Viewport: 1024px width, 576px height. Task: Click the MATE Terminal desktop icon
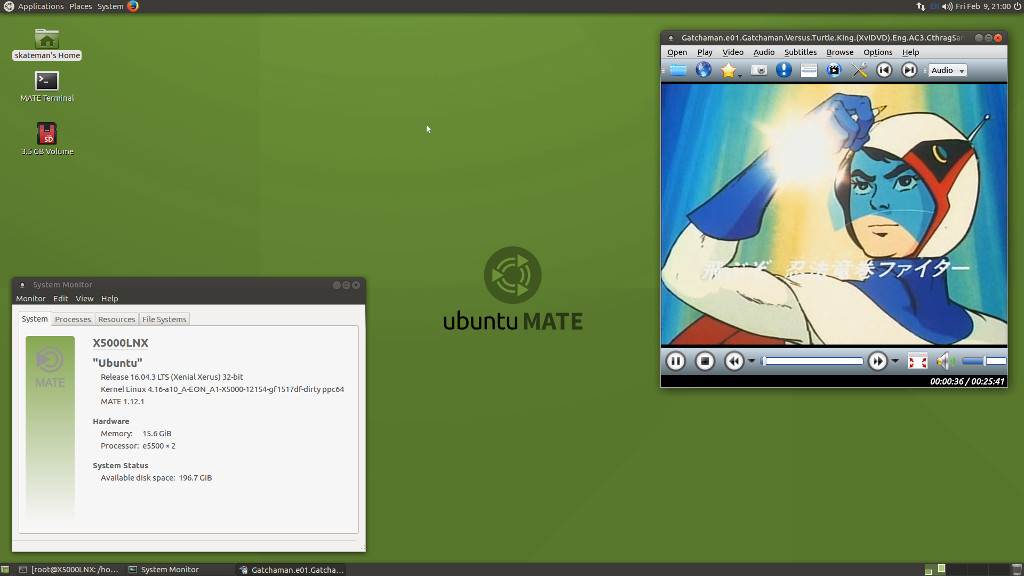click(46, 86)
